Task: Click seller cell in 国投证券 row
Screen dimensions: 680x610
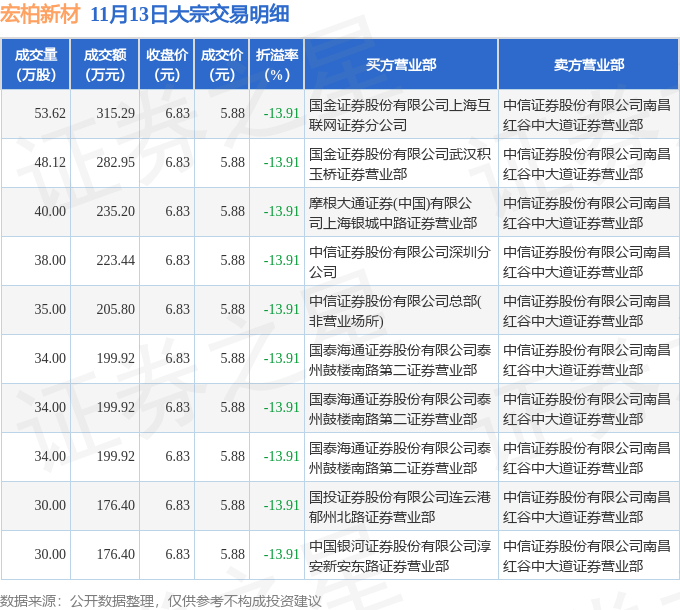Action: [x=587, y=507]
